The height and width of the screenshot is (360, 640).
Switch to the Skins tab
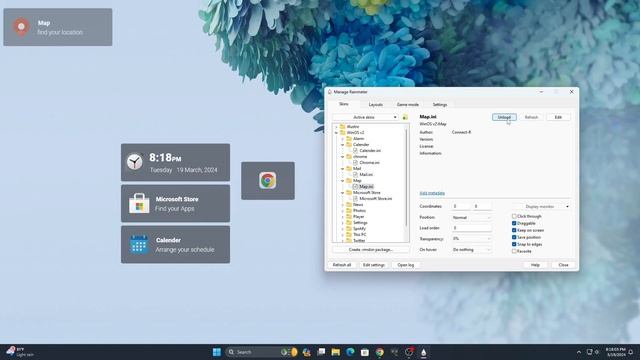click(344, 104)
